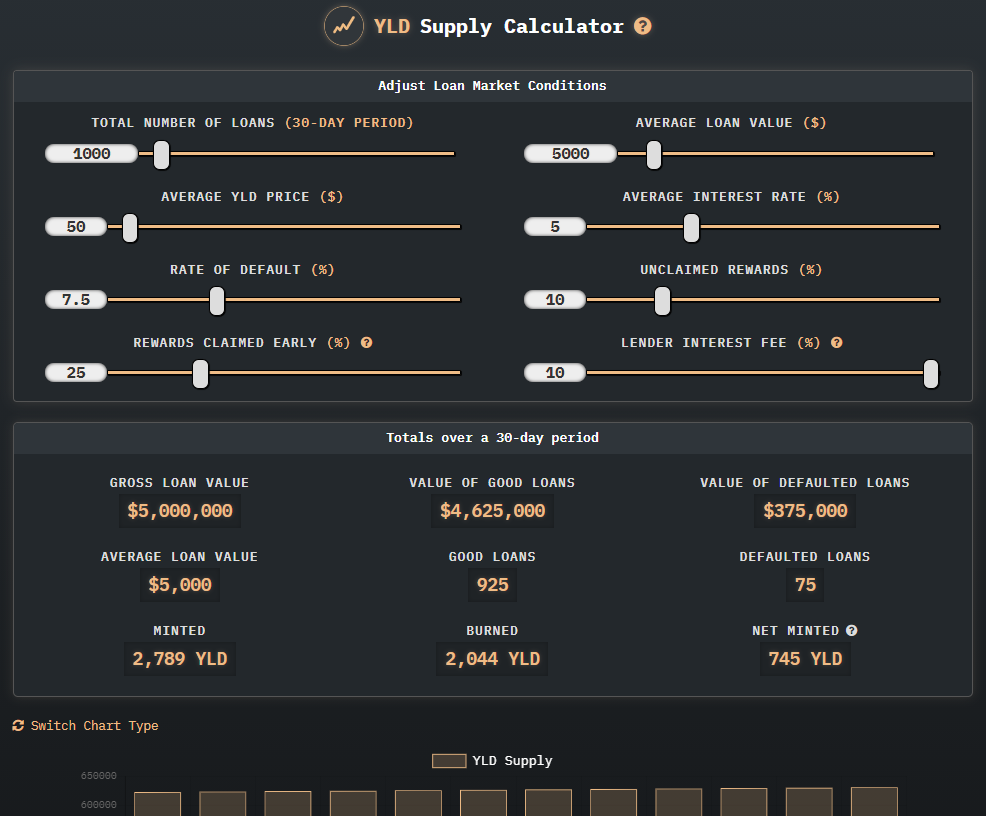Click the Net Minted help icon

pyautogui.click(x=851, y=631)
